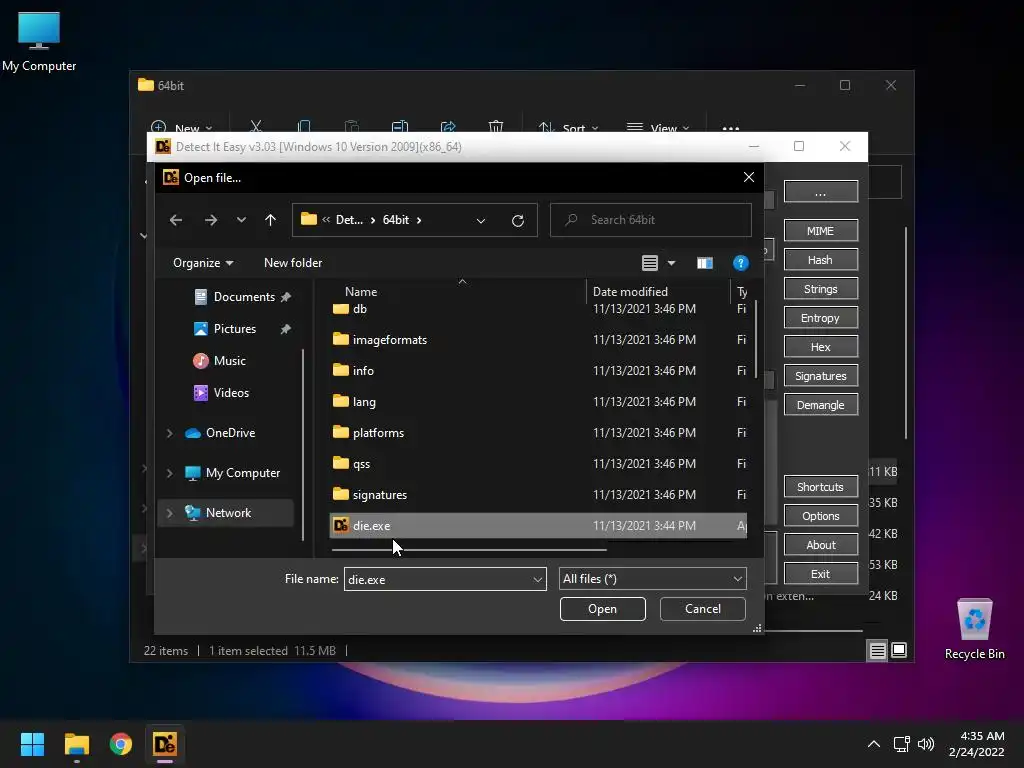The image size is (1024, 768).
Task: Change view with the list view icon
Action: tap(649, 263)
